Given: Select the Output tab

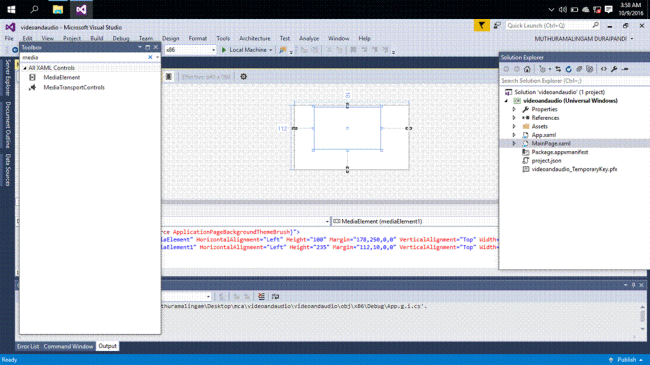Looking at the screenshot, I should 107,346.
